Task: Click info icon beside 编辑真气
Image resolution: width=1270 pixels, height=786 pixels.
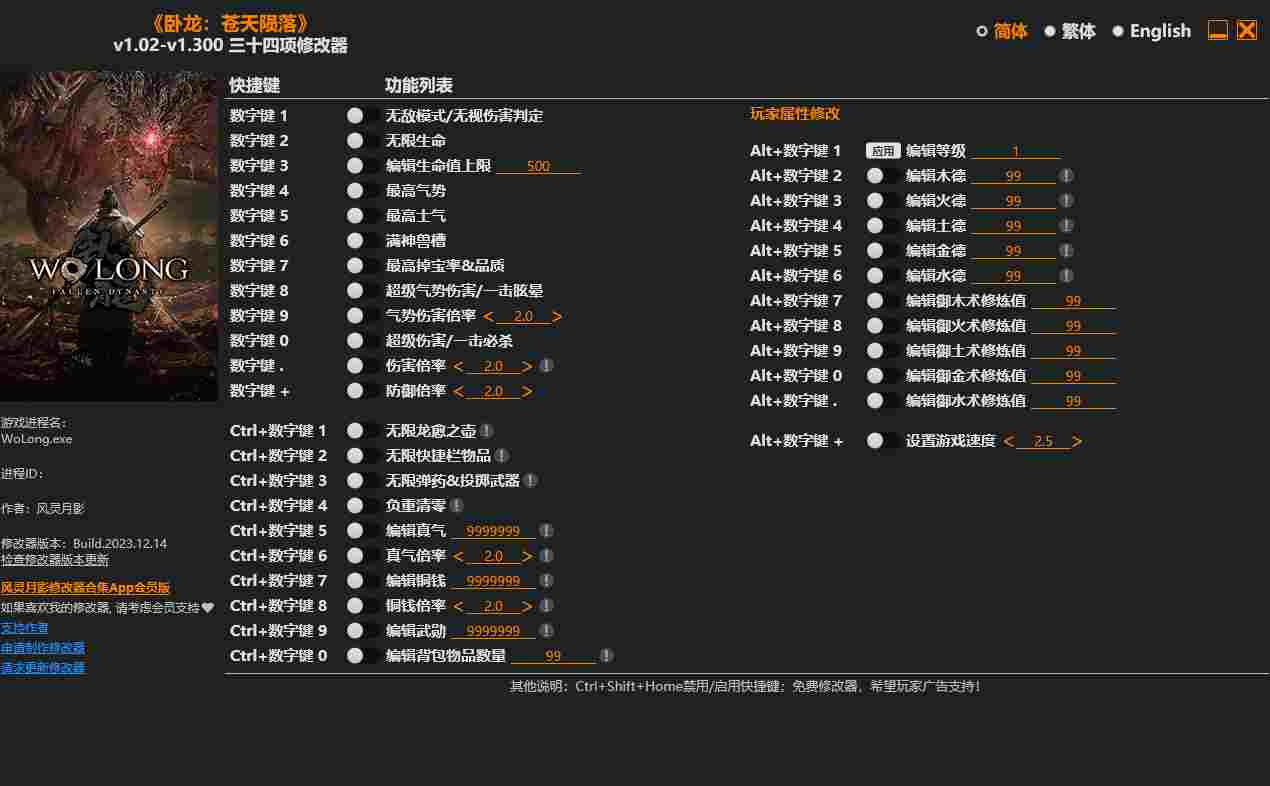Action: (x=546, y=531)
